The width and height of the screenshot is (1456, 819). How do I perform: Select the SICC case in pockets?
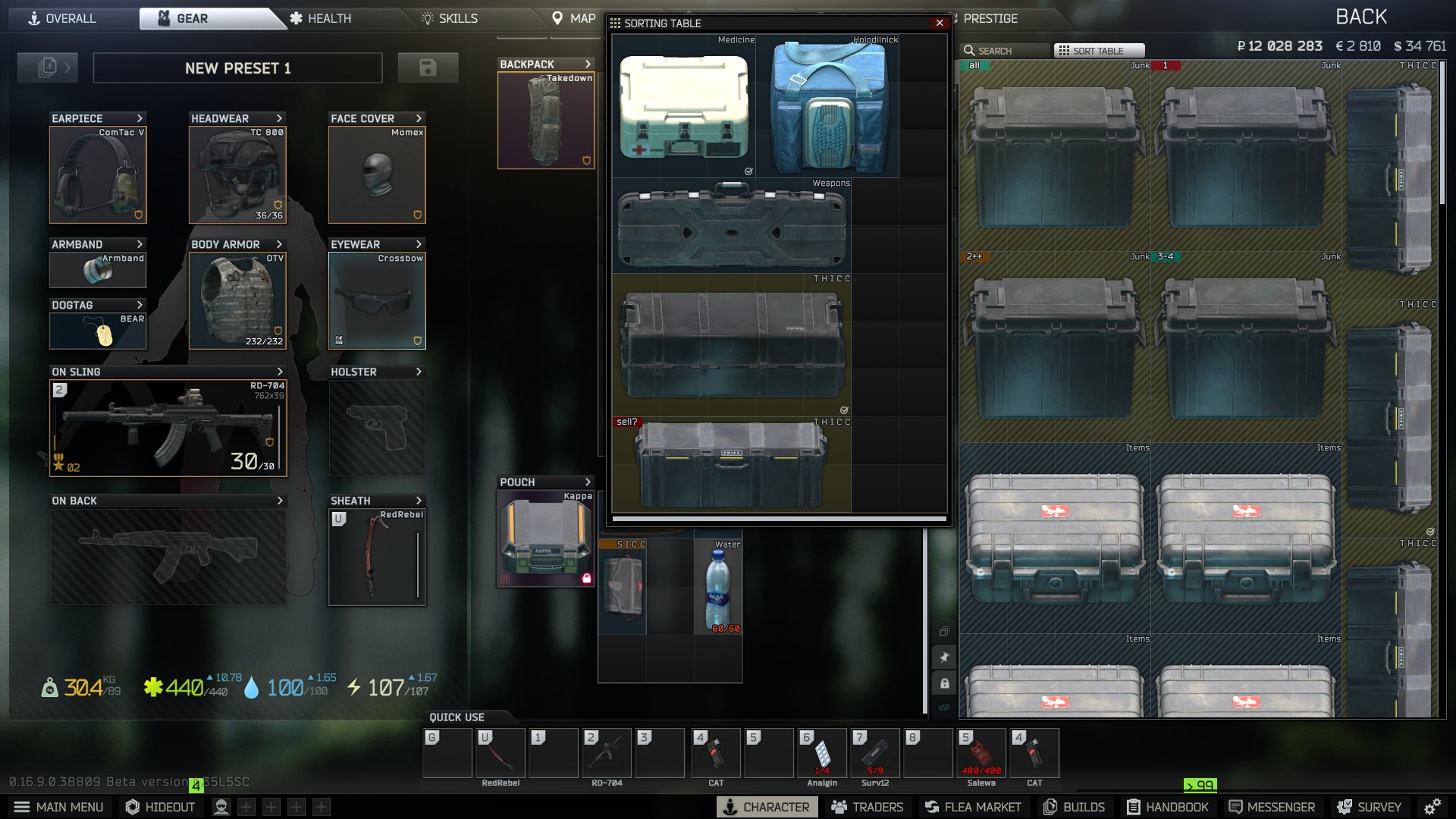click(x=623, y=586)
